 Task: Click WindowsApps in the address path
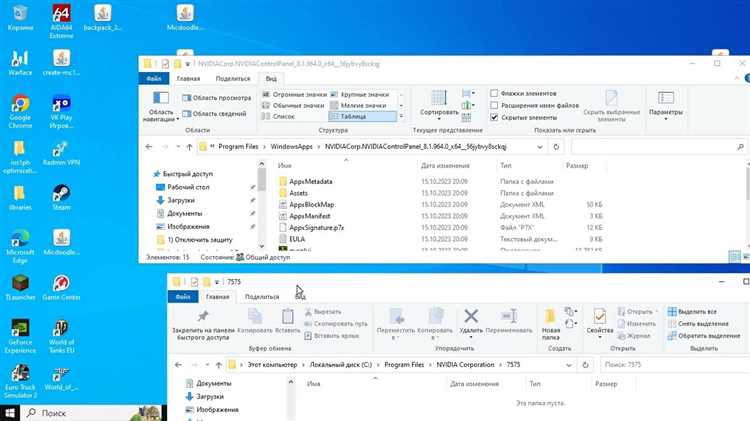tap(291, 147)
